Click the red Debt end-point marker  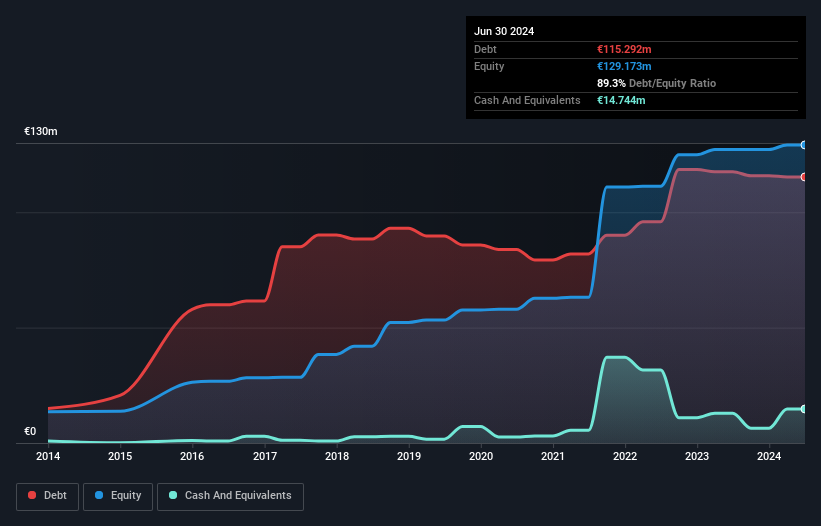coord(803,177)
